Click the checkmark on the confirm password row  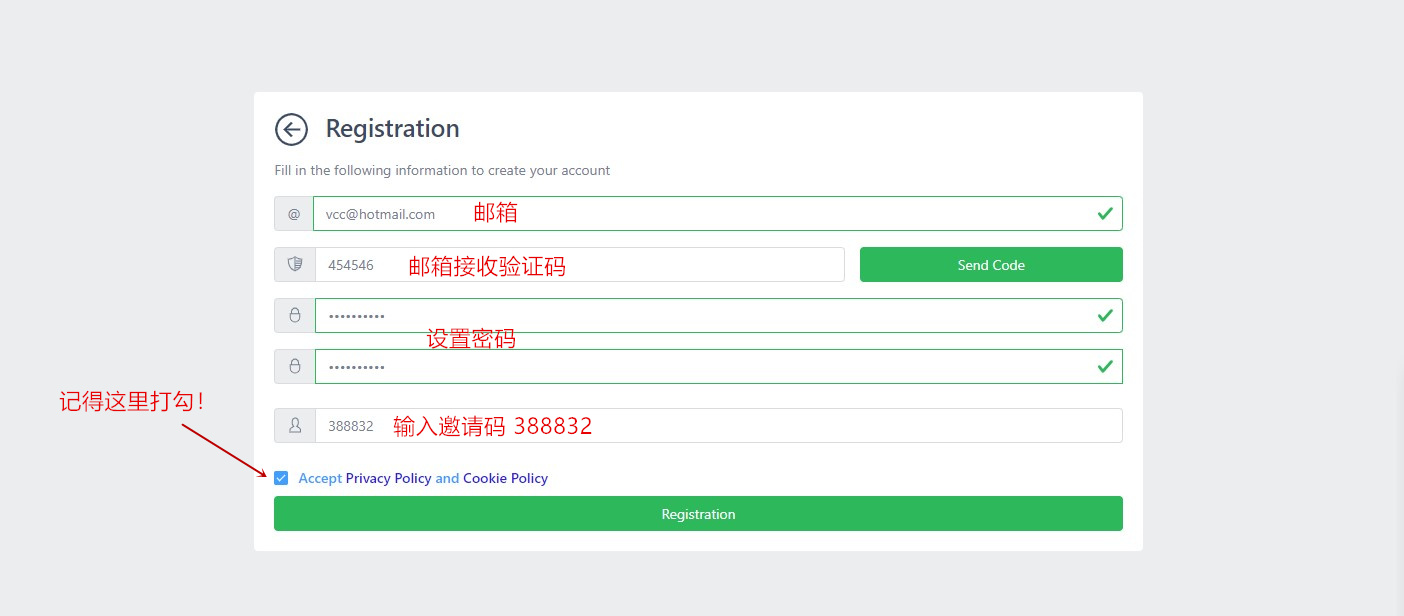pyautogui.click(x=1105, y=366)
